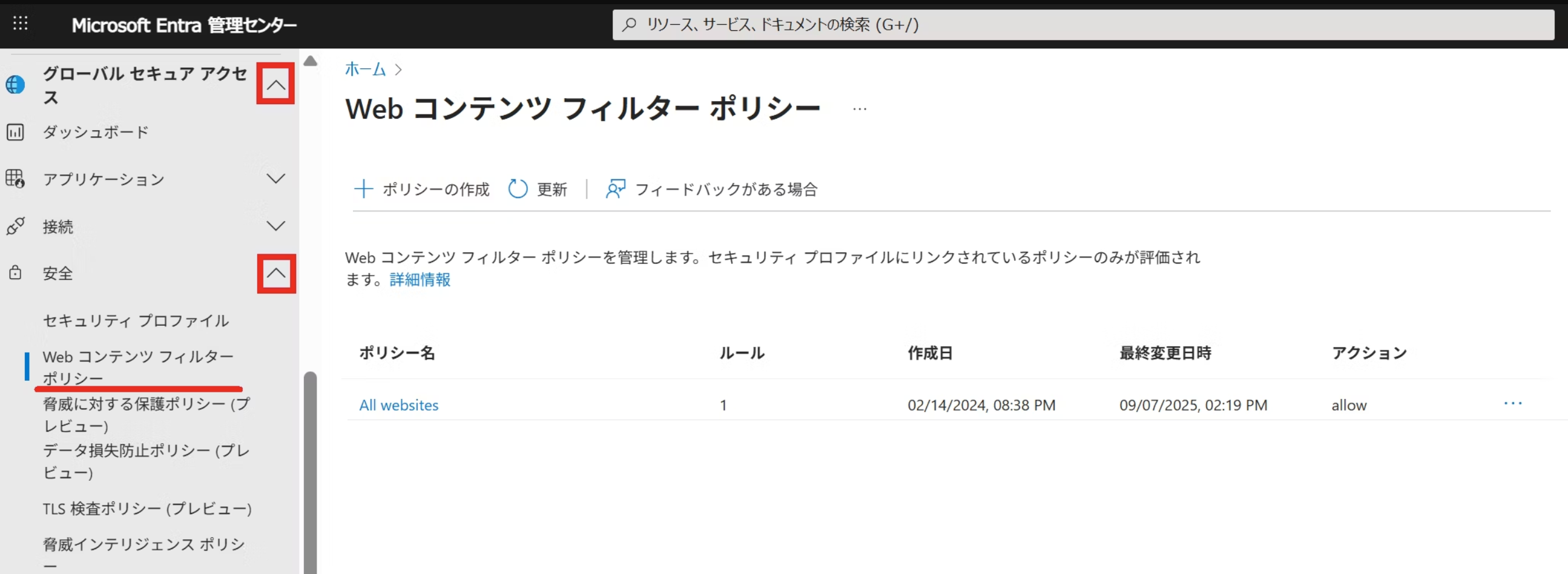Click the ポリシー名 column header
The width and height of the screenshot is (1568, 574).
click(397, 353)
